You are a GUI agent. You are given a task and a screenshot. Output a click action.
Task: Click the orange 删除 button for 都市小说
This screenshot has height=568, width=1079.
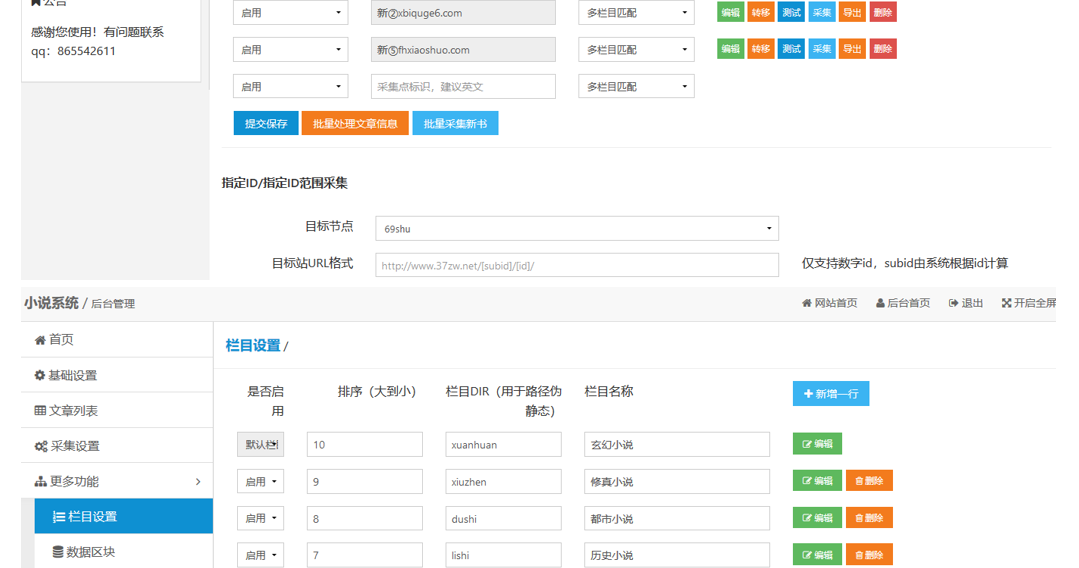868,518
